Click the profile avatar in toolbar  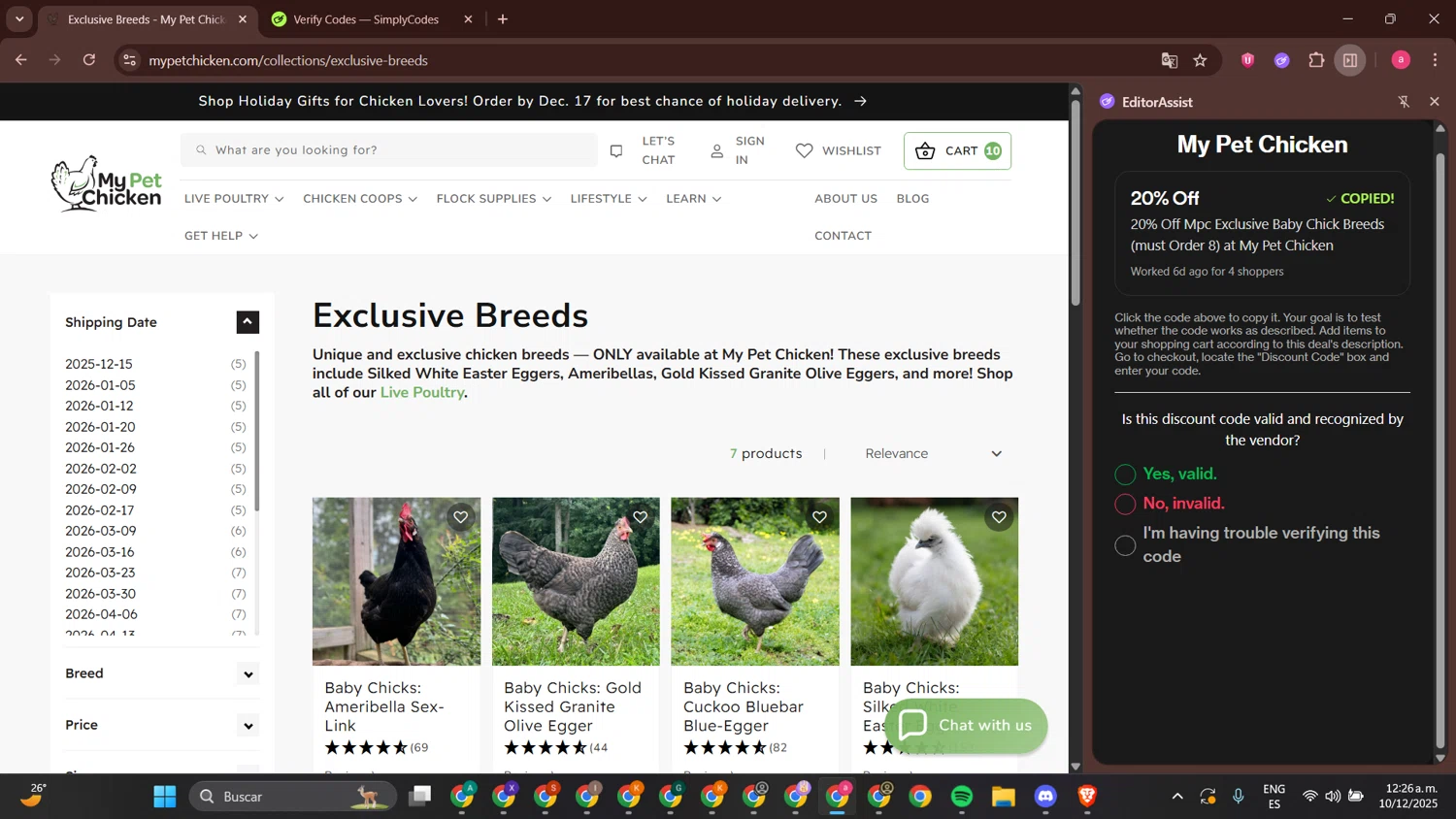tap(1401, 60)
